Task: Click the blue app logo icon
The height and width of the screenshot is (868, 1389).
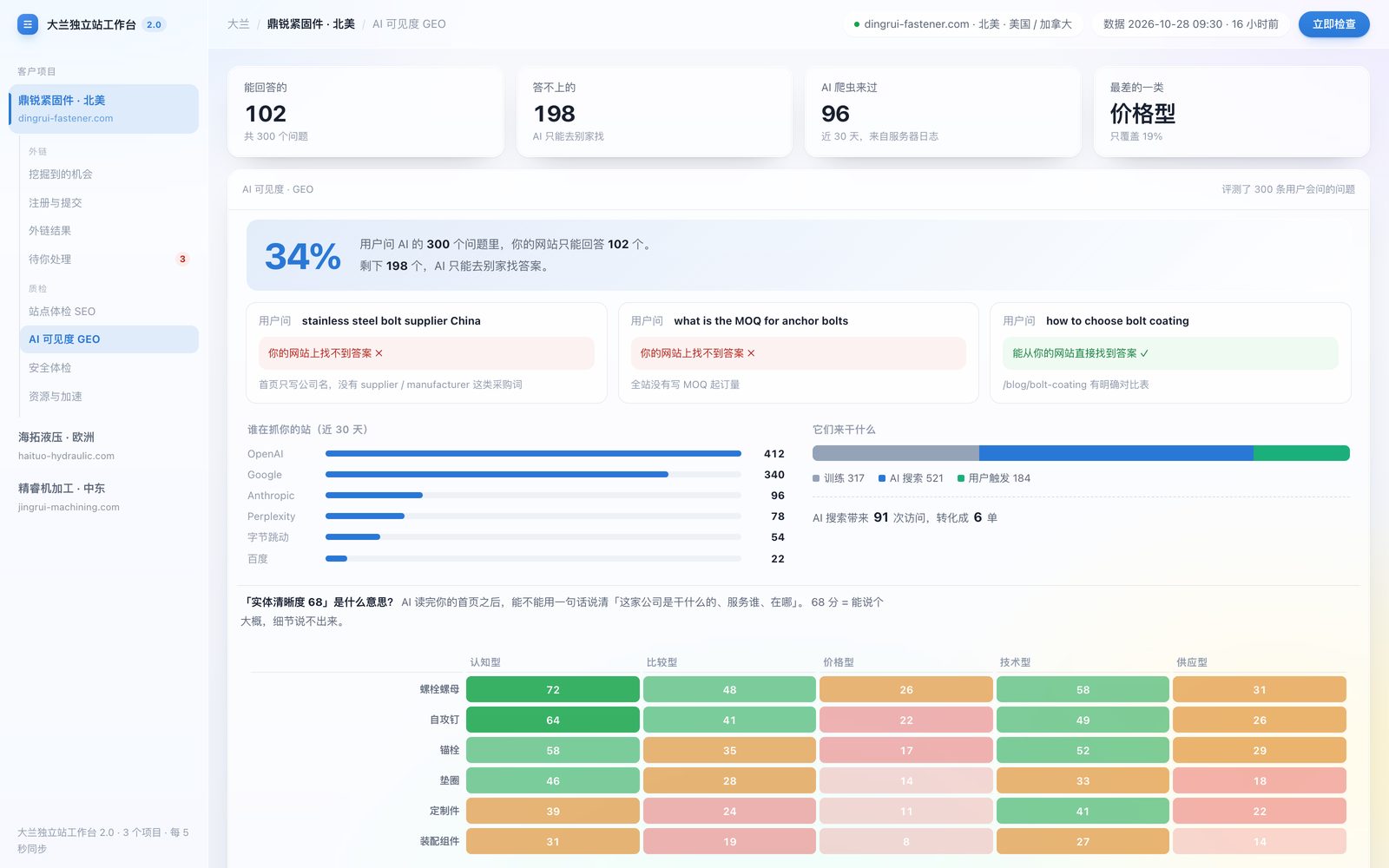Action: (28, 24)
